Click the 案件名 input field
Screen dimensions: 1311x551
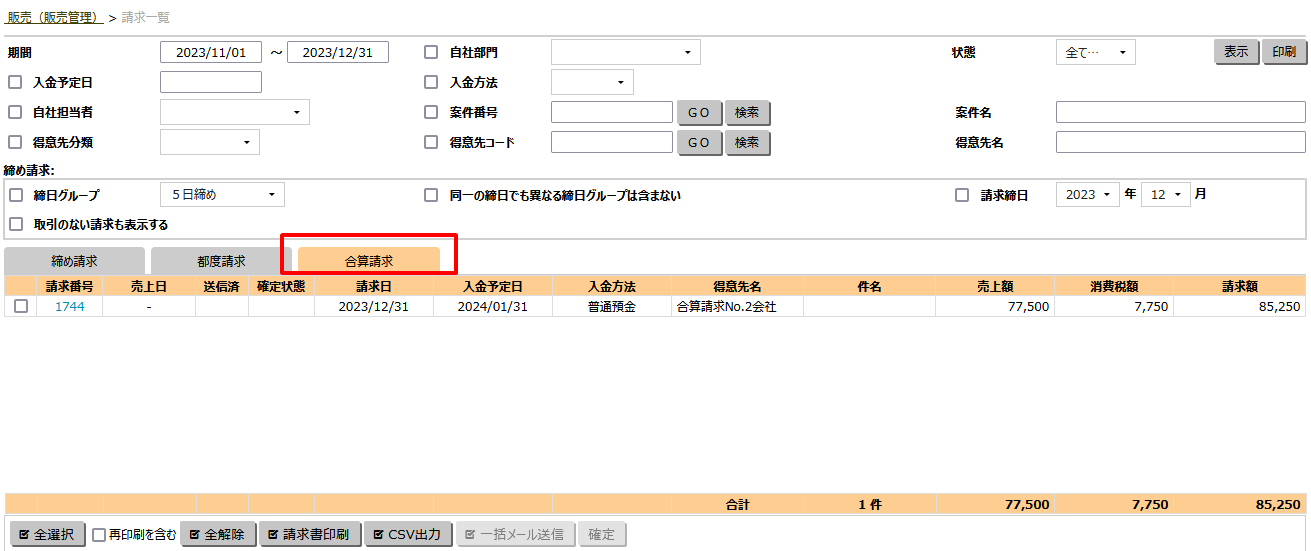click(x=1180, y=113)
